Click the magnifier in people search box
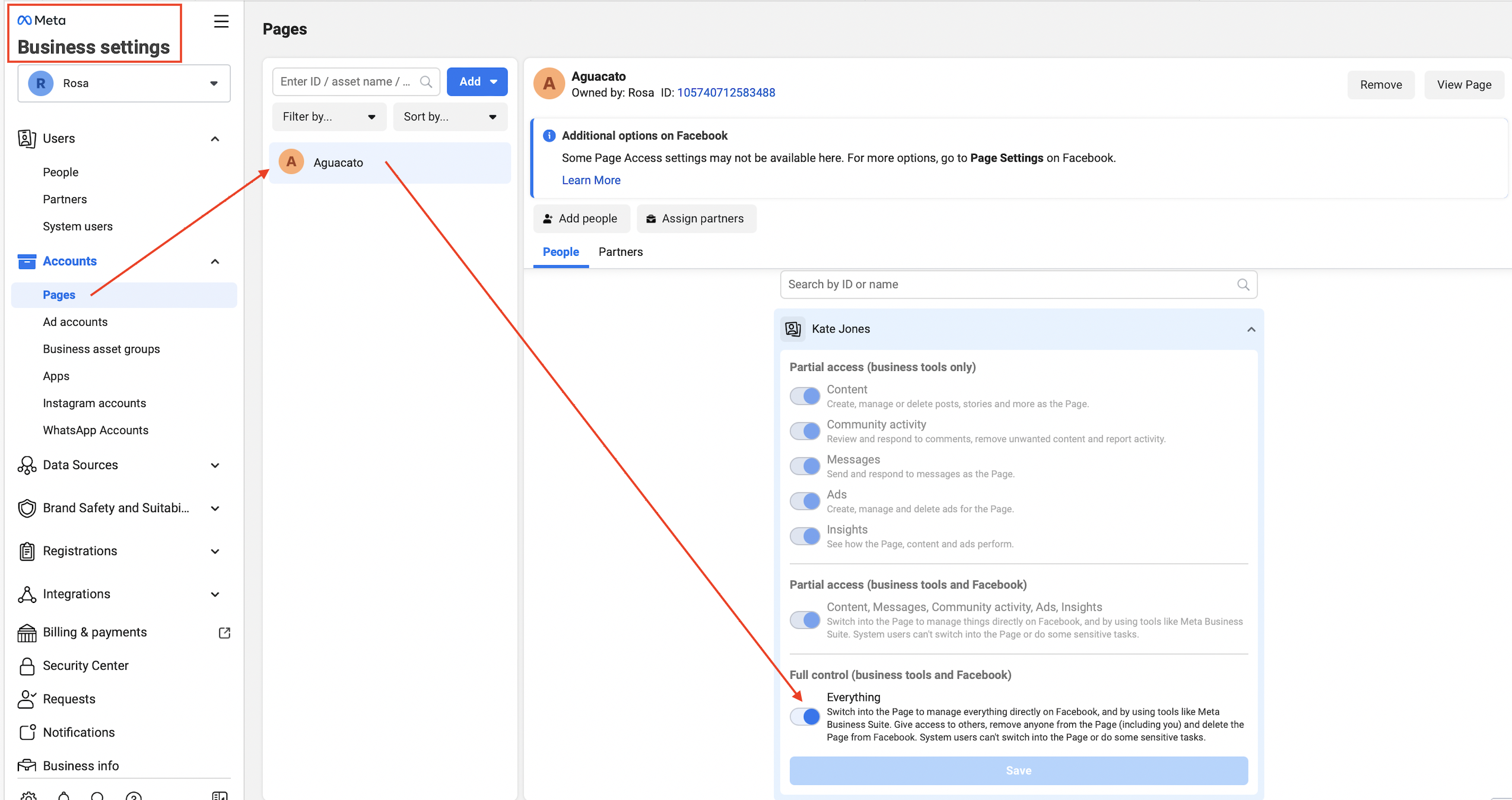Viewport: 1512px width, 800px height. [x=1243, y=285]
